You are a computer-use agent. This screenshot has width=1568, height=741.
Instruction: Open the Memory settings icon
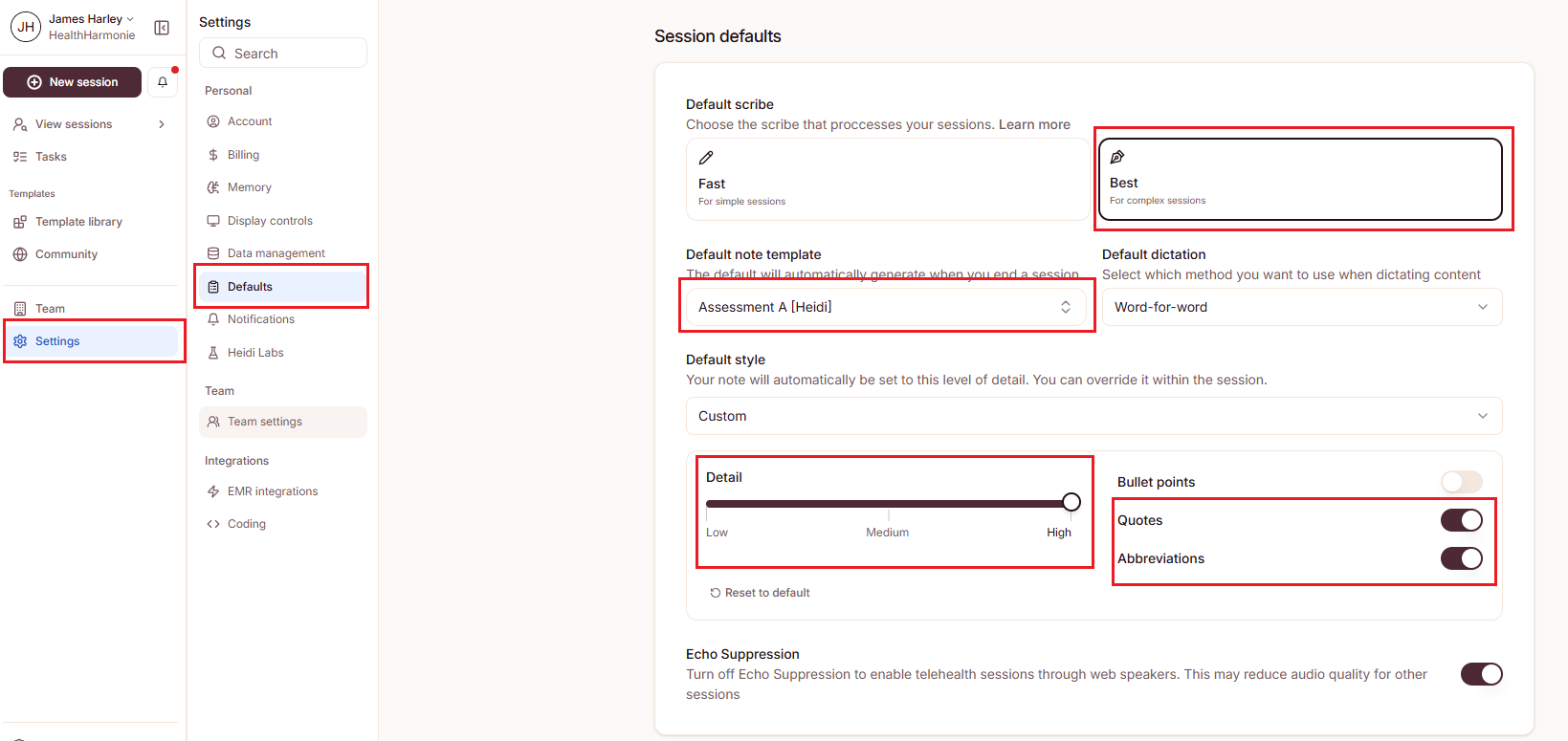[213, 187]
